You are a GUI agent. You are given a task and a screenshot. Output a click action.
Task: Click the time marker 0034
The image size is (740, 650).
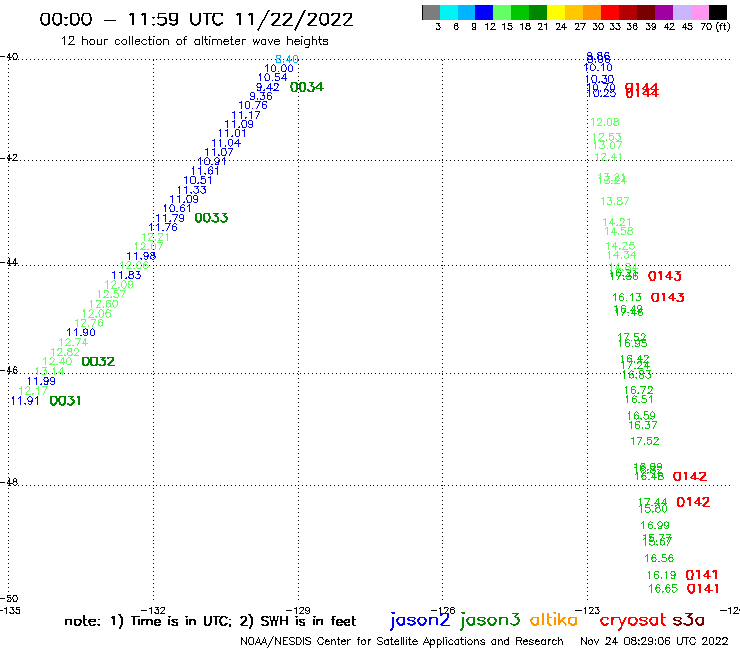(x=307, y=87)
